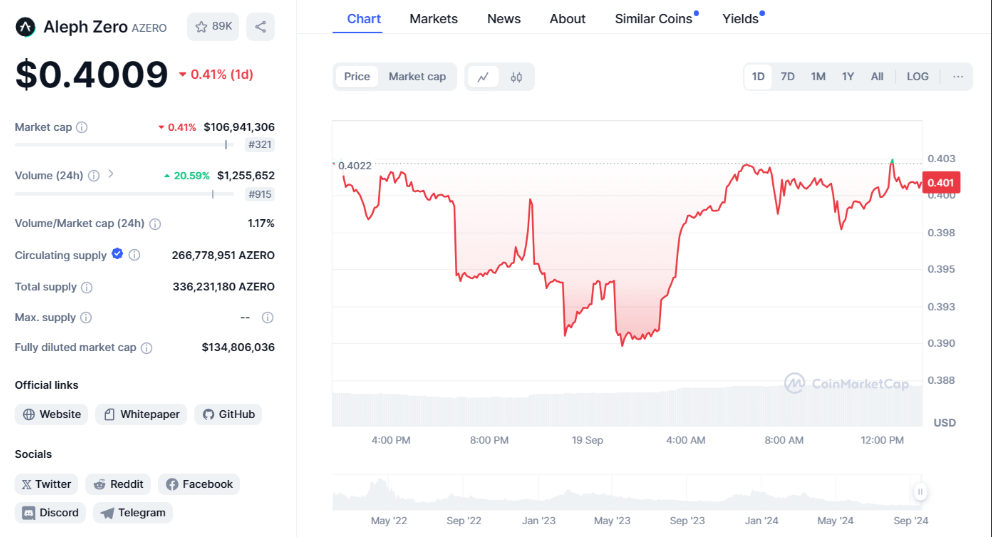The image size is (992, 537).
Task: Click the verified circulating supply badge
Action: pyautogui.click(x=117, y=254)
